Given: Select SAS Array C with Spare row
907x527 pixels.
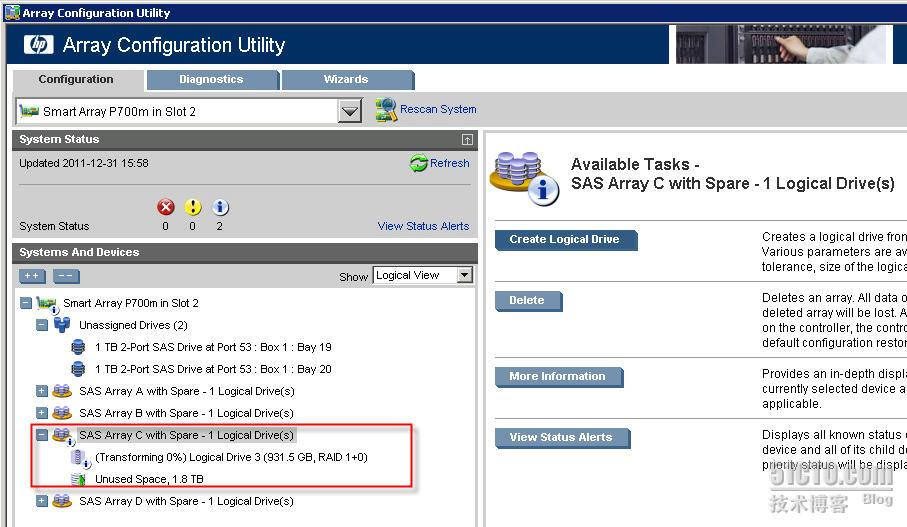Looking at the screenshot, I should pyautogui.click(x=186, y=435).
